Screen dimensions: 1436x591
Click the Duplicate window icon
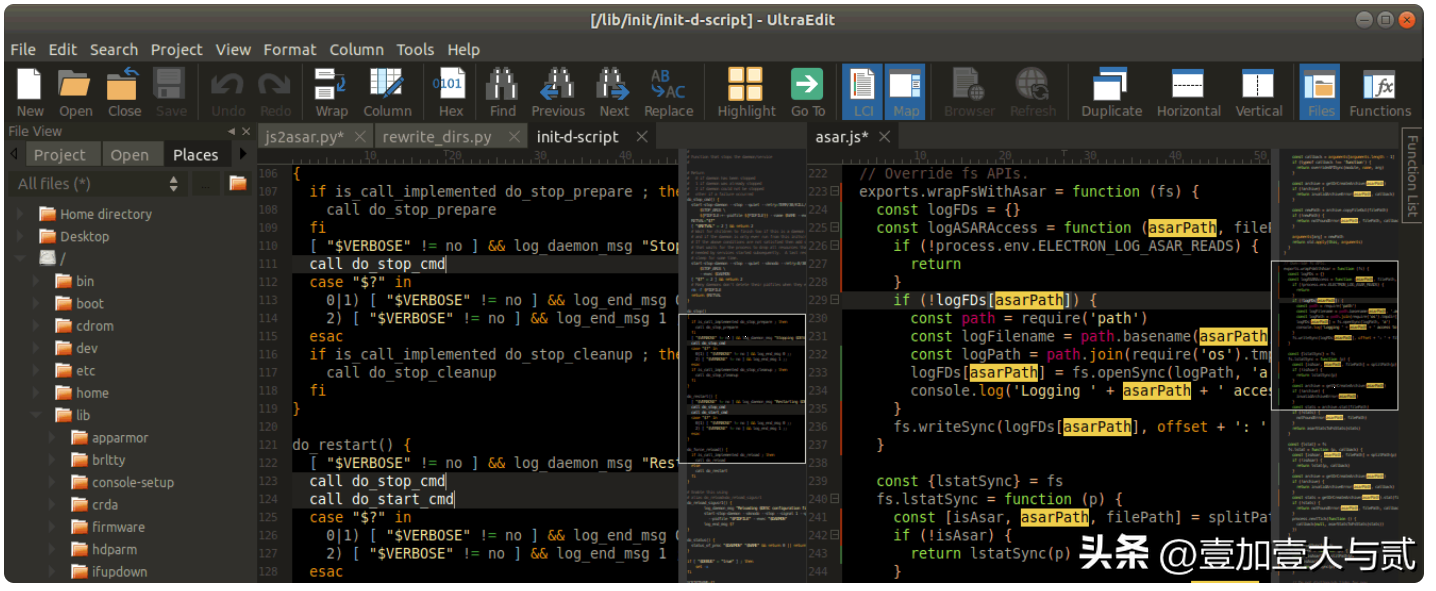(x=1111, y=93)
